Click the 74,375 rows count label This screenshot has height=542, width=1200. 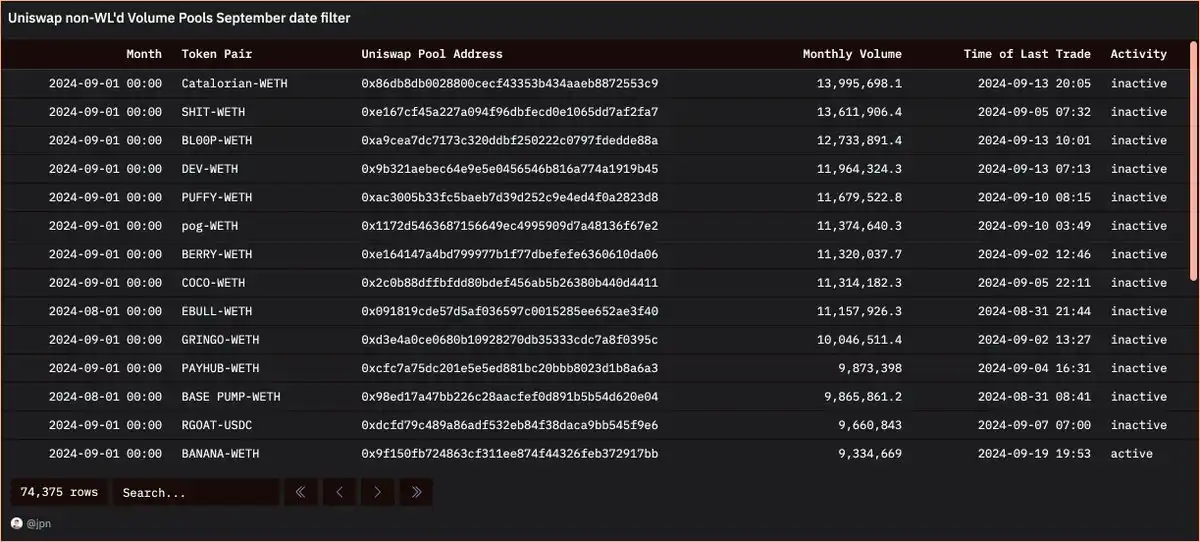[x=59, y=492]
